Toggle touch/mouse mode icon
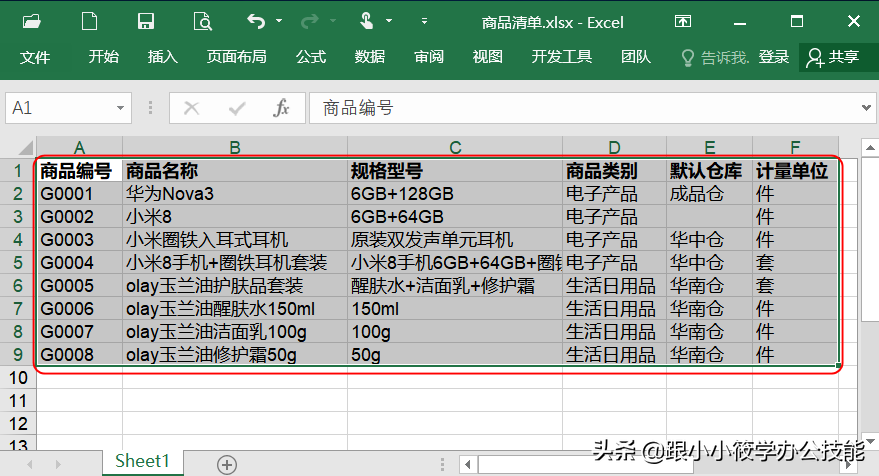879x476 pixels. [x=366, y=21]
